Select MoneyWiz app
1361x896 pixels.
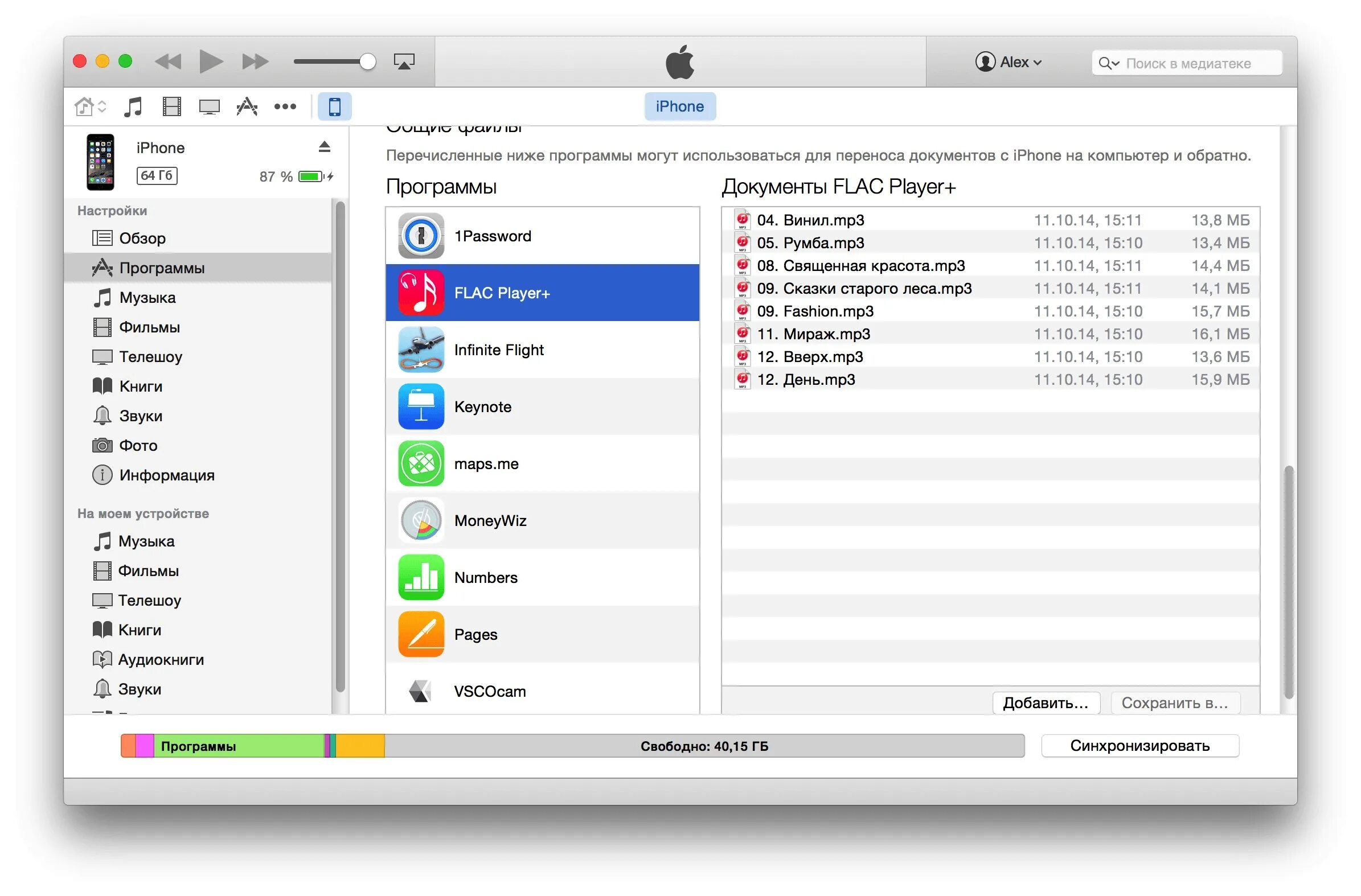tap(543, 520)
